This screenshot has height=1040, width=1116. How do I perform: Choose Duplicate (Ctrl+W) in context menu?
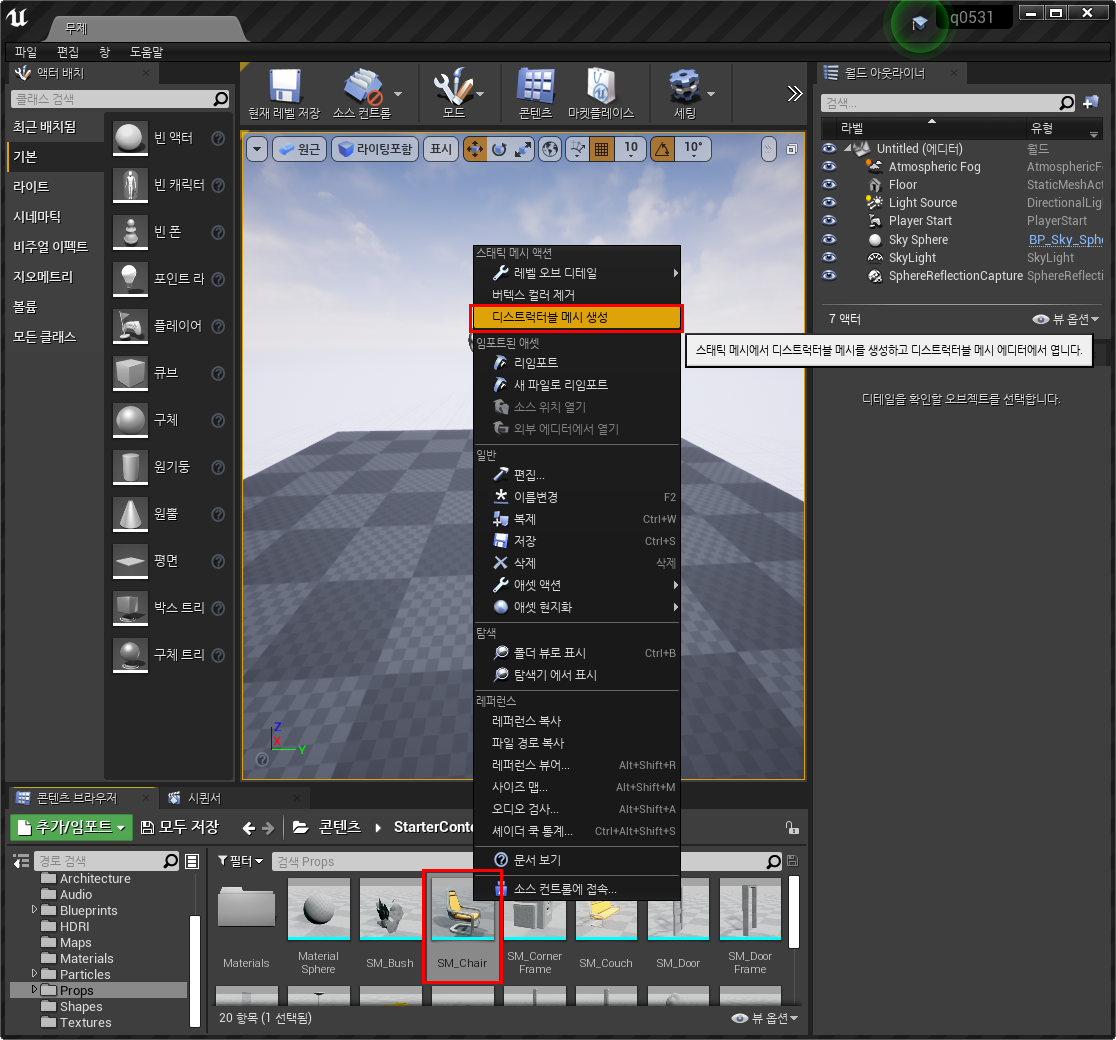[x=577, y=519]
